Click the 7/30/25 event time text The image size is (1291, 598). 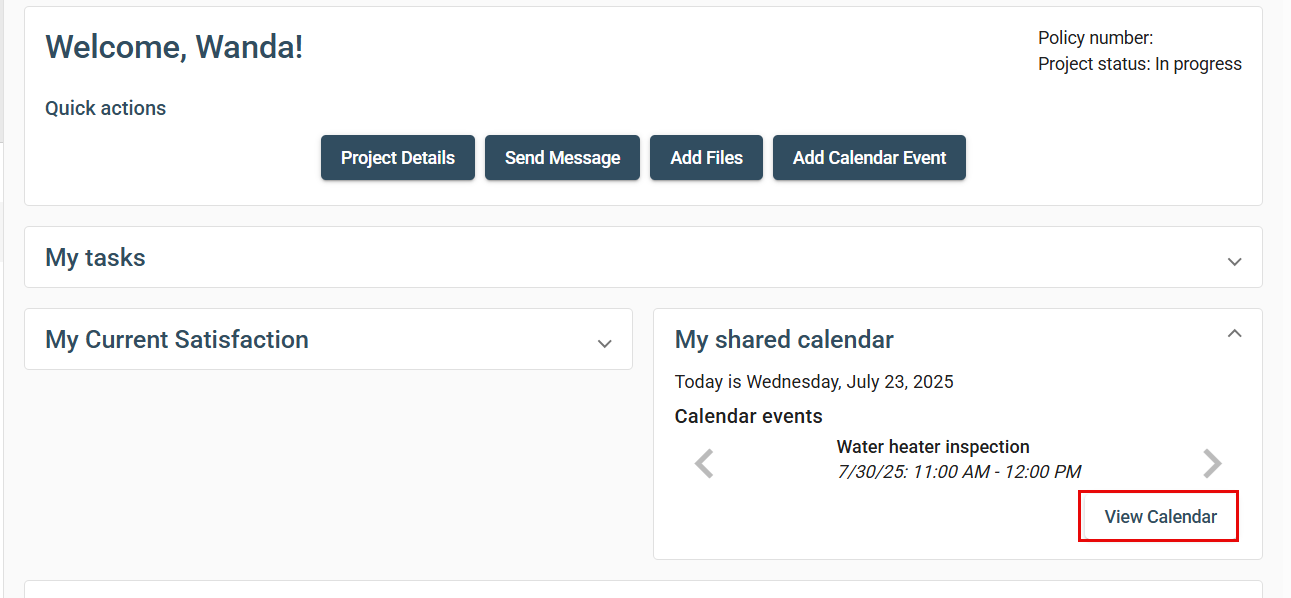point(959,472)
